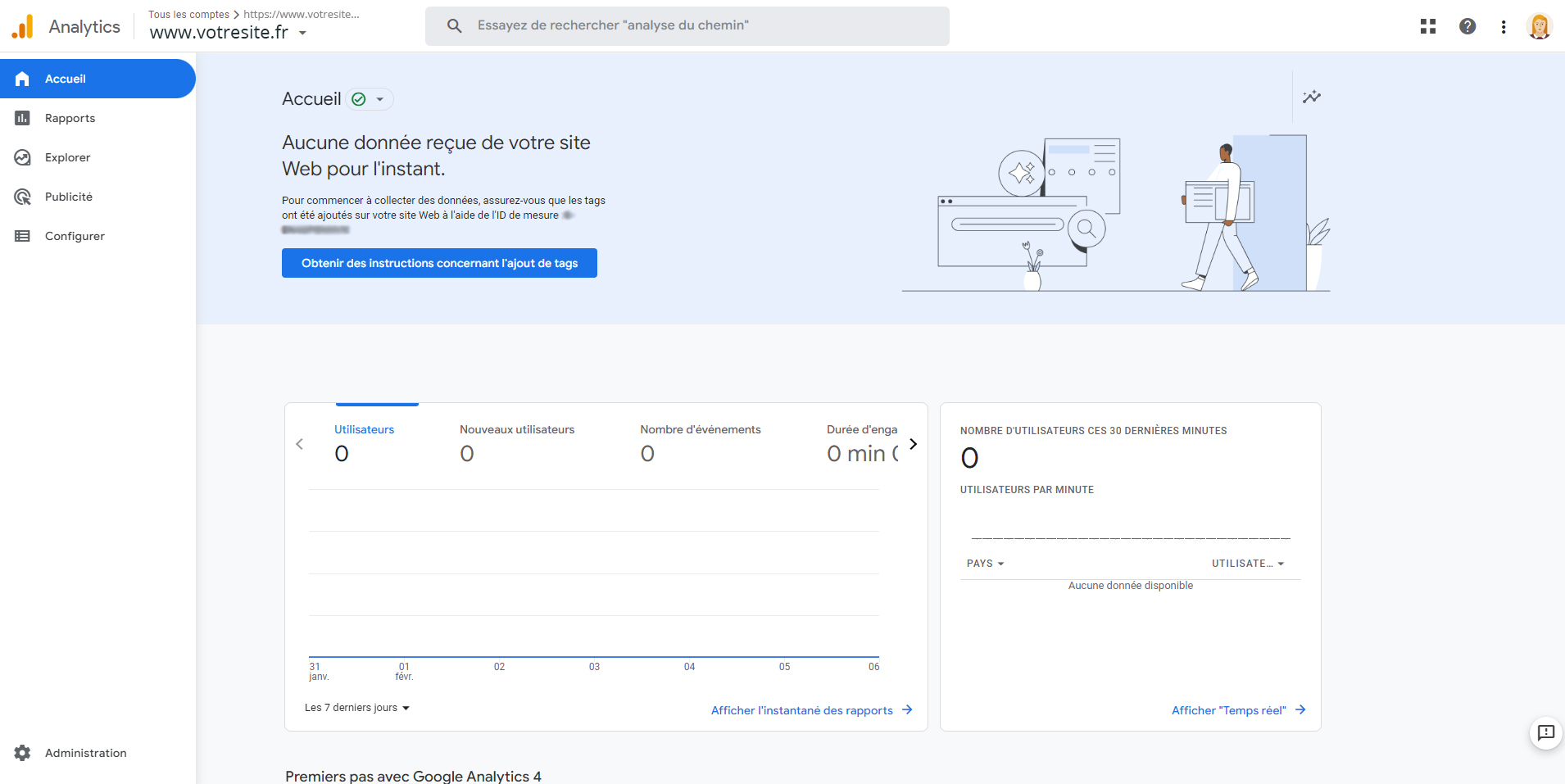This screenshot has width=1565, height=784.
Task: Open the help question mark icon
Action: (1467, 26)
